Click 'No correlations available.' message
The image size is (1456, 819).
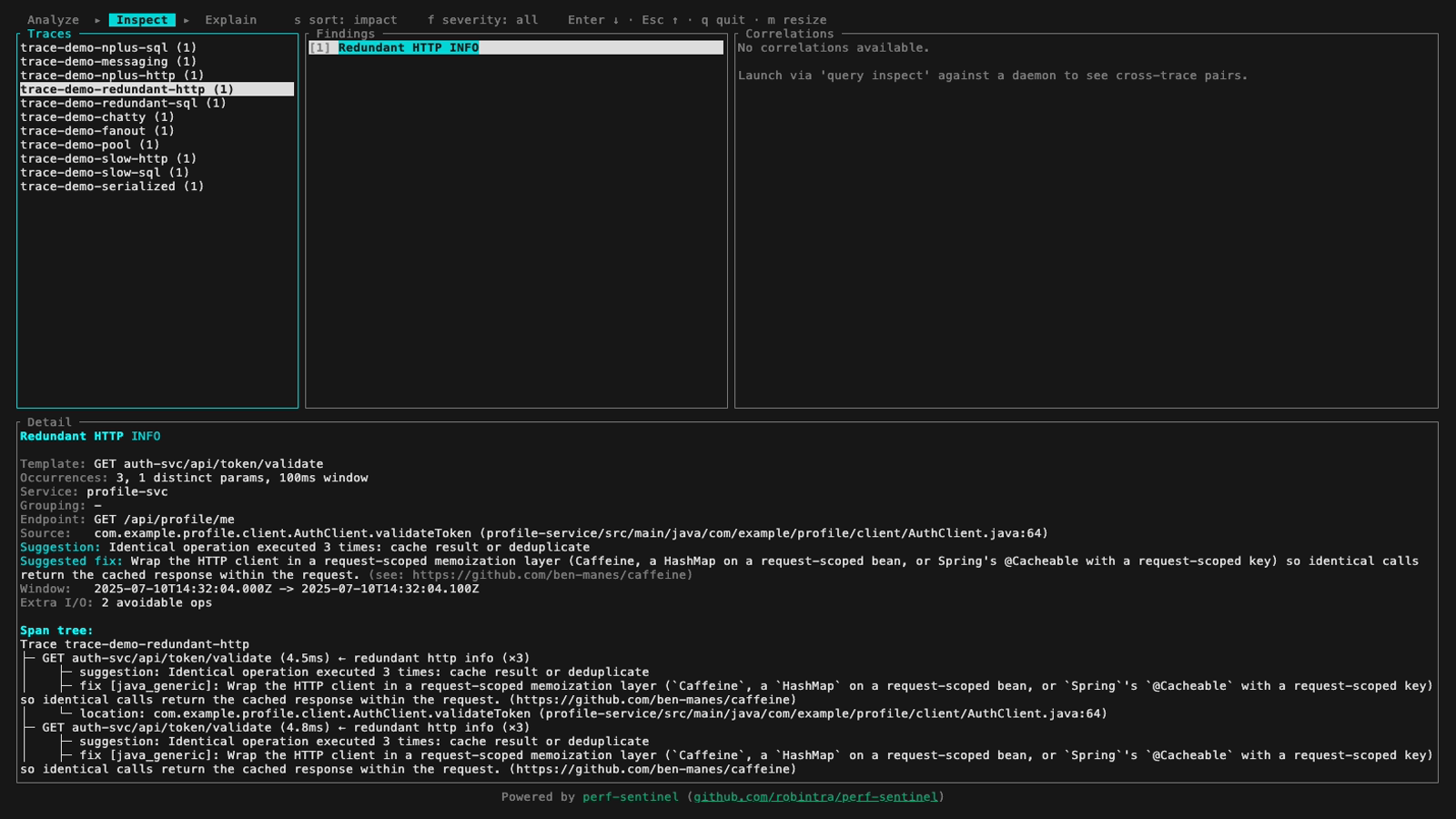[834, 47]
